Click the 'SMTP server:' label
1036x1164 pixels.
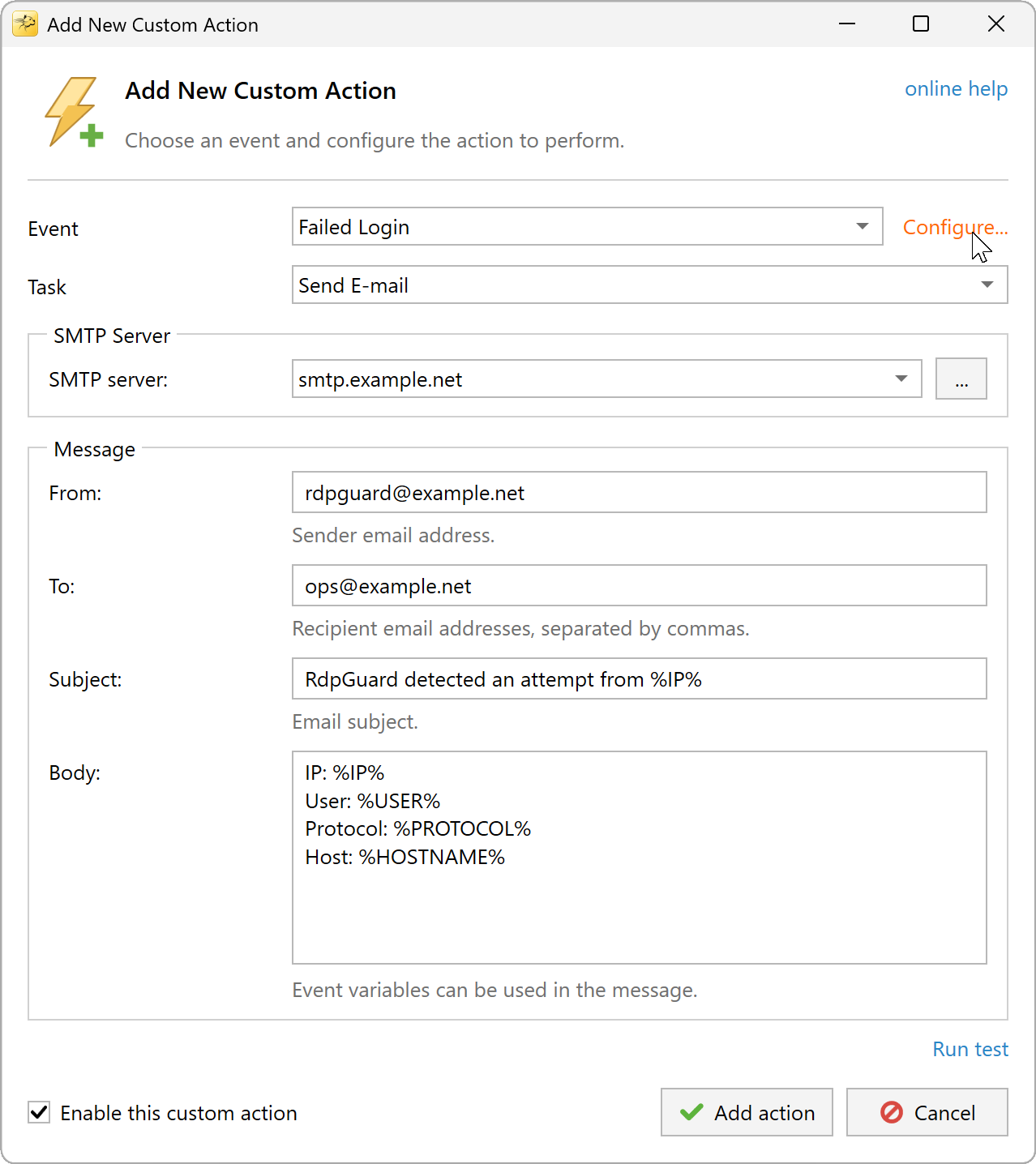tap(108, 379)
